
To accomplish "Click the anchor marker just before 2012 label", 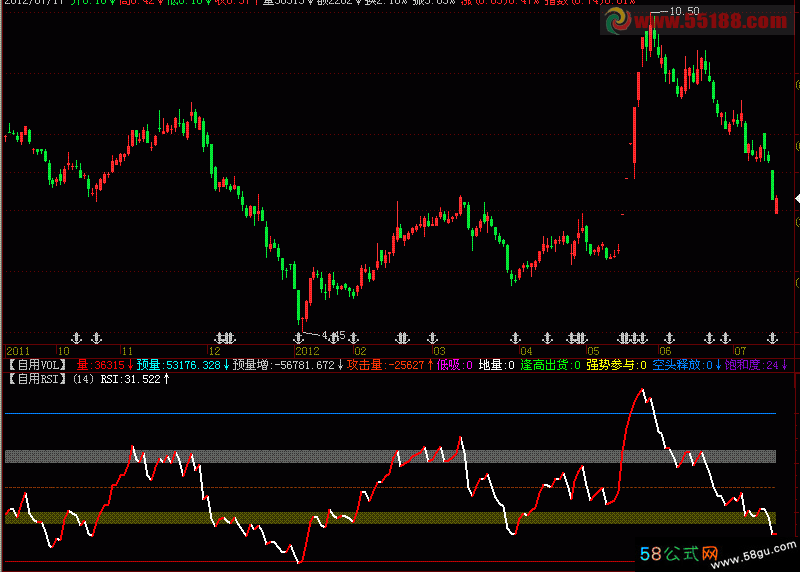I will [298, 336].
